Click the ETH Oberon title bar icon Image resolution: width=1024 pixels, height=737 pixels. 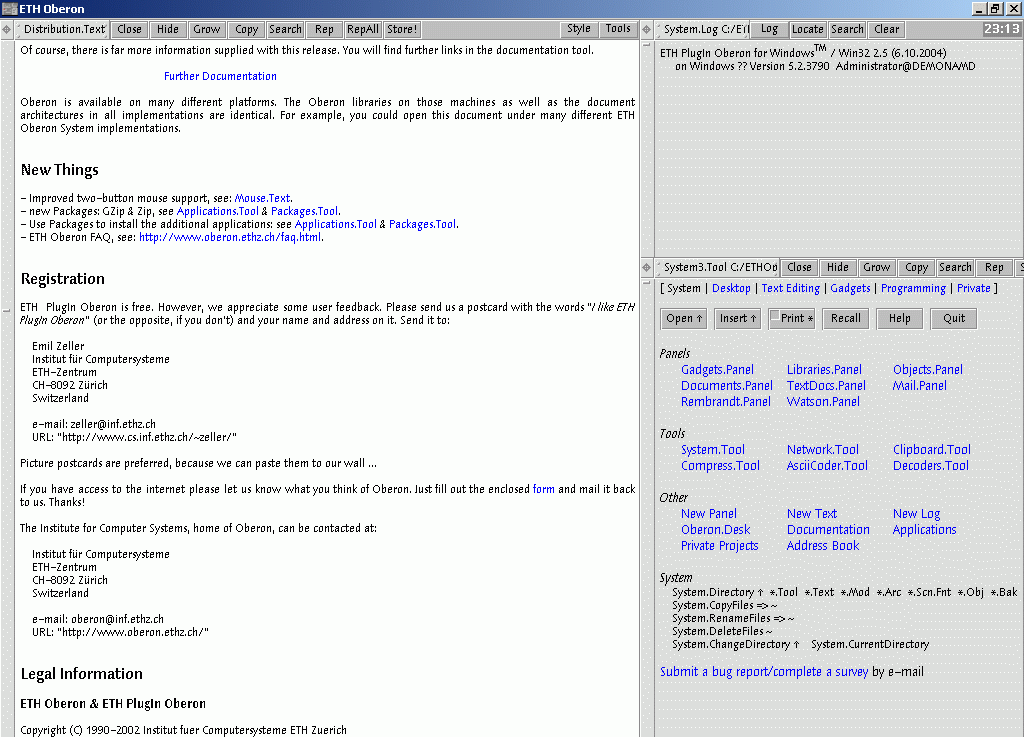[x=9, y=8]
